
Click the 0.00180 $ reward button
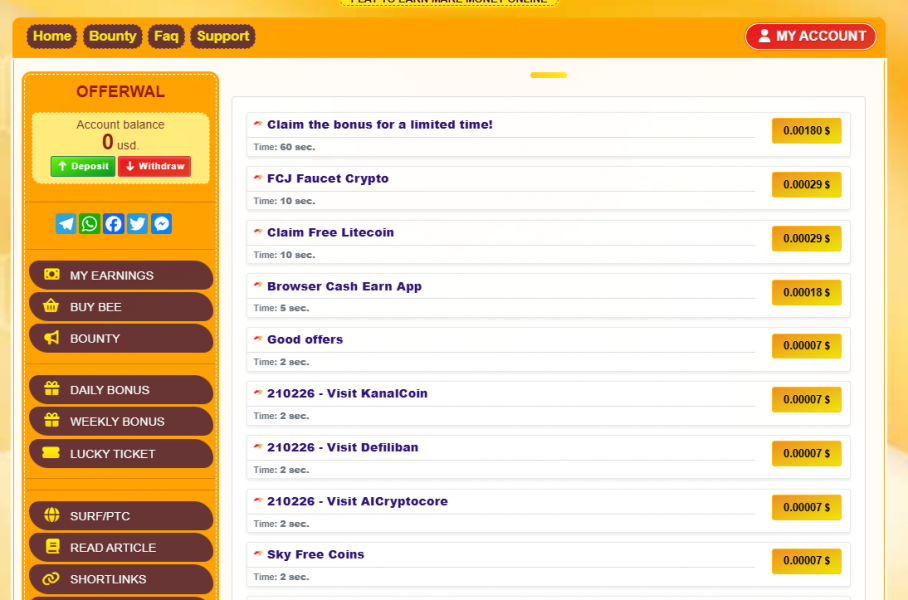click(x=806, y=131)
